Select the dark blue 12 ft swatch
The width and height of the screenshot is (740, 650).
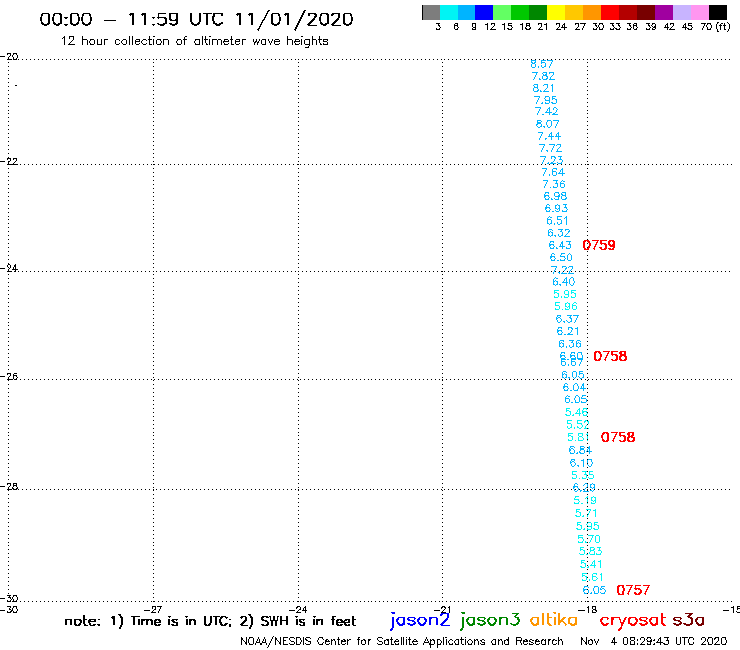484,12
